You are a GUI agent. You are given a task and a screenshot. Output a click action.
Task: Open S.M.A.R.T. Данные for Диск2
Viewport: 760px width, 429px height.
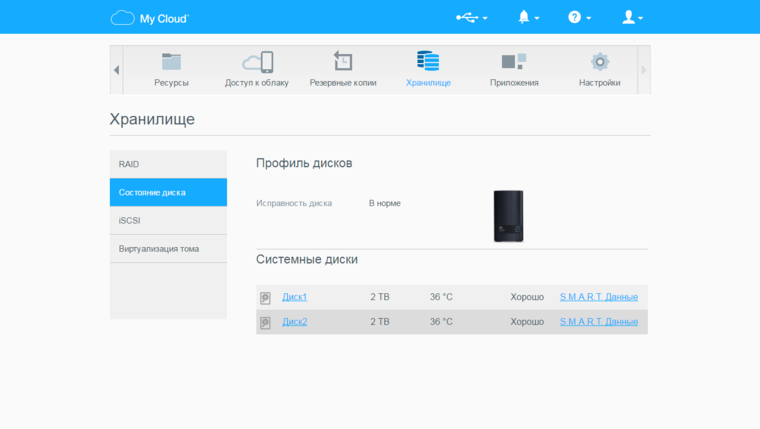(x=599, y=321)
